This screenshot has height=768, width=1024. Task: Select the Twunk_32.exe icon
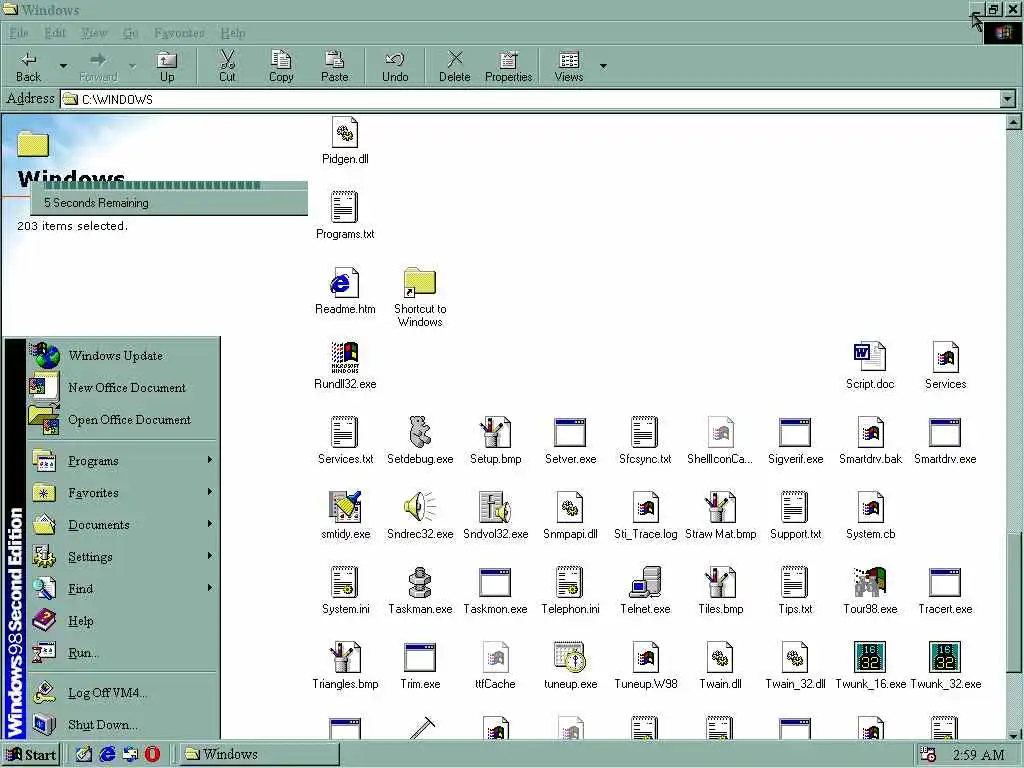945,657
